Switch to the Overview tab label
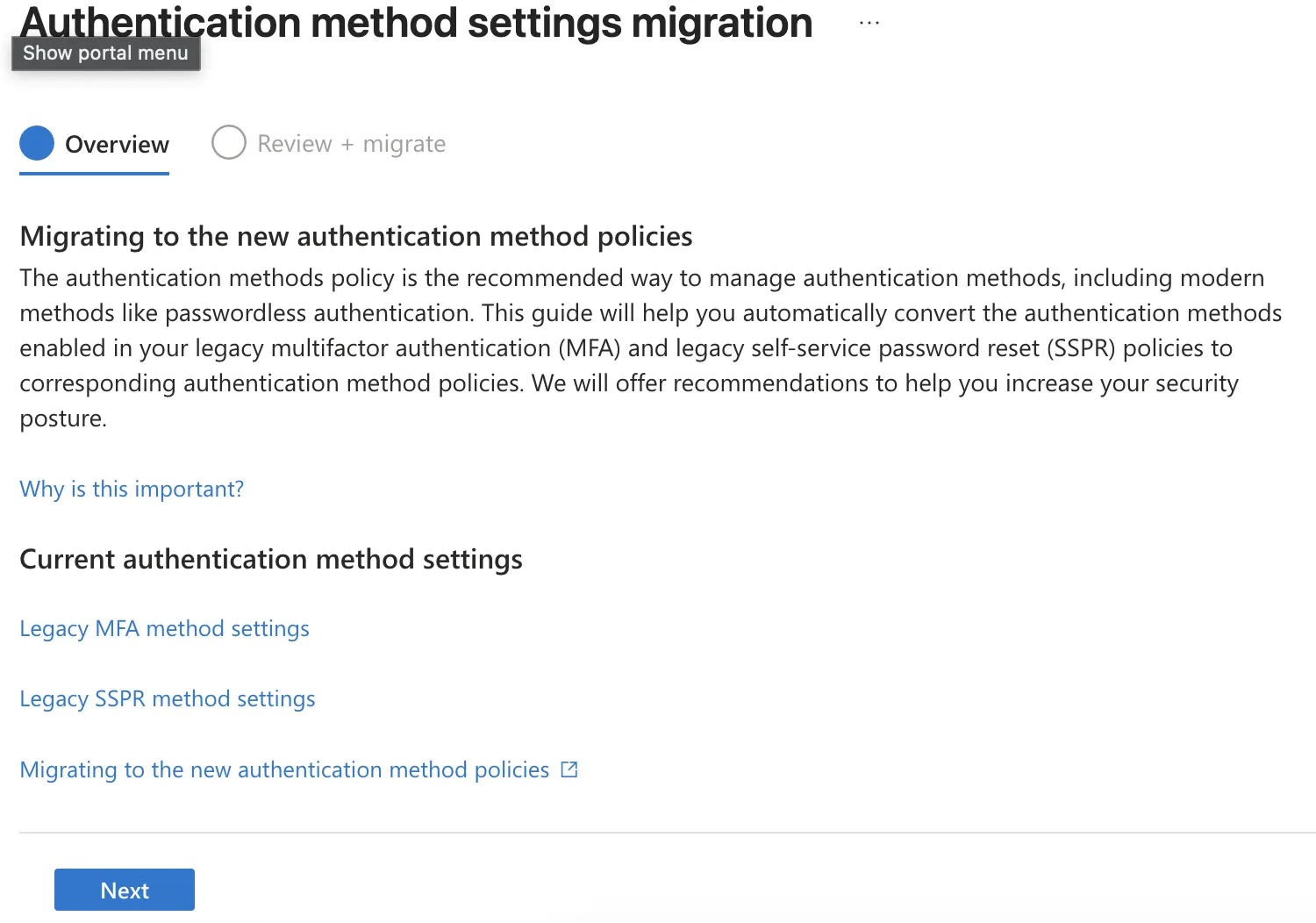1316x923 pixels. (x=117, y=144)
